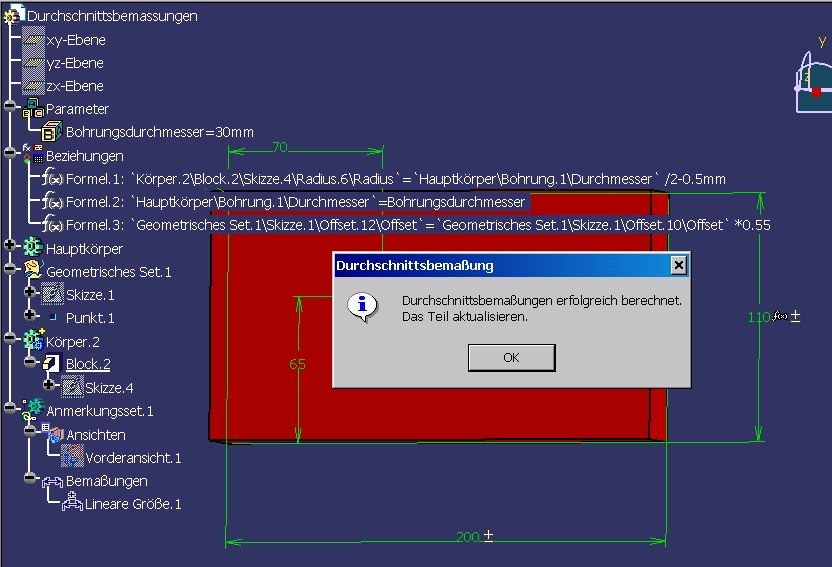Screen dimensions: 832x567
Task: Click the Block.2 pad feature icon
Action: click(x=52, y=364)
